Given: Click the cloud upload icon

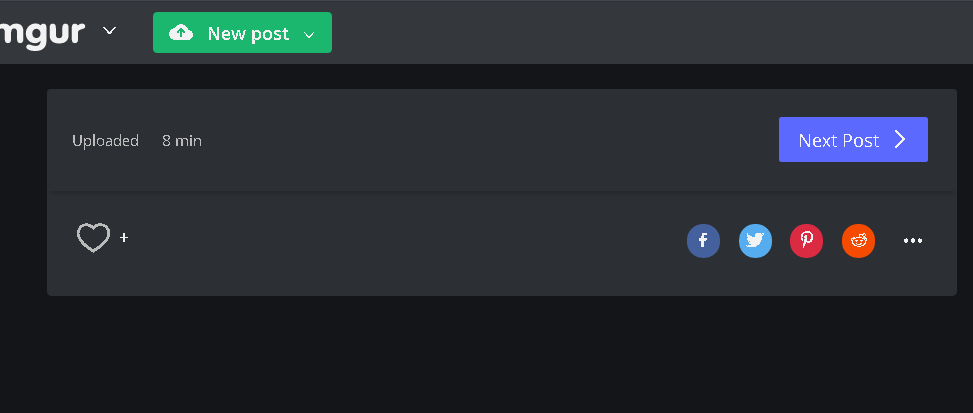Looking at the screenshot, I should click(181, 33).
